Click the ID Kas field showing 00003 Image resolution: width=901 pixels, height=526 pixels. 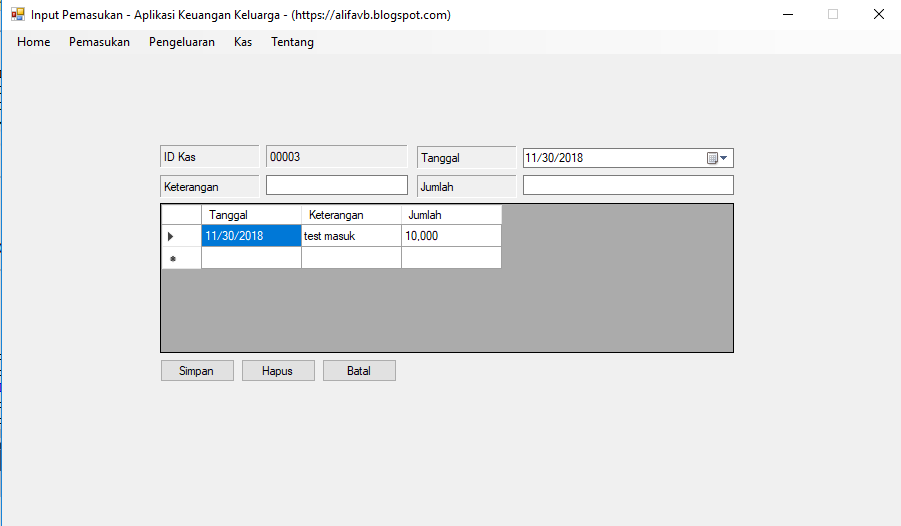[337, 157]
